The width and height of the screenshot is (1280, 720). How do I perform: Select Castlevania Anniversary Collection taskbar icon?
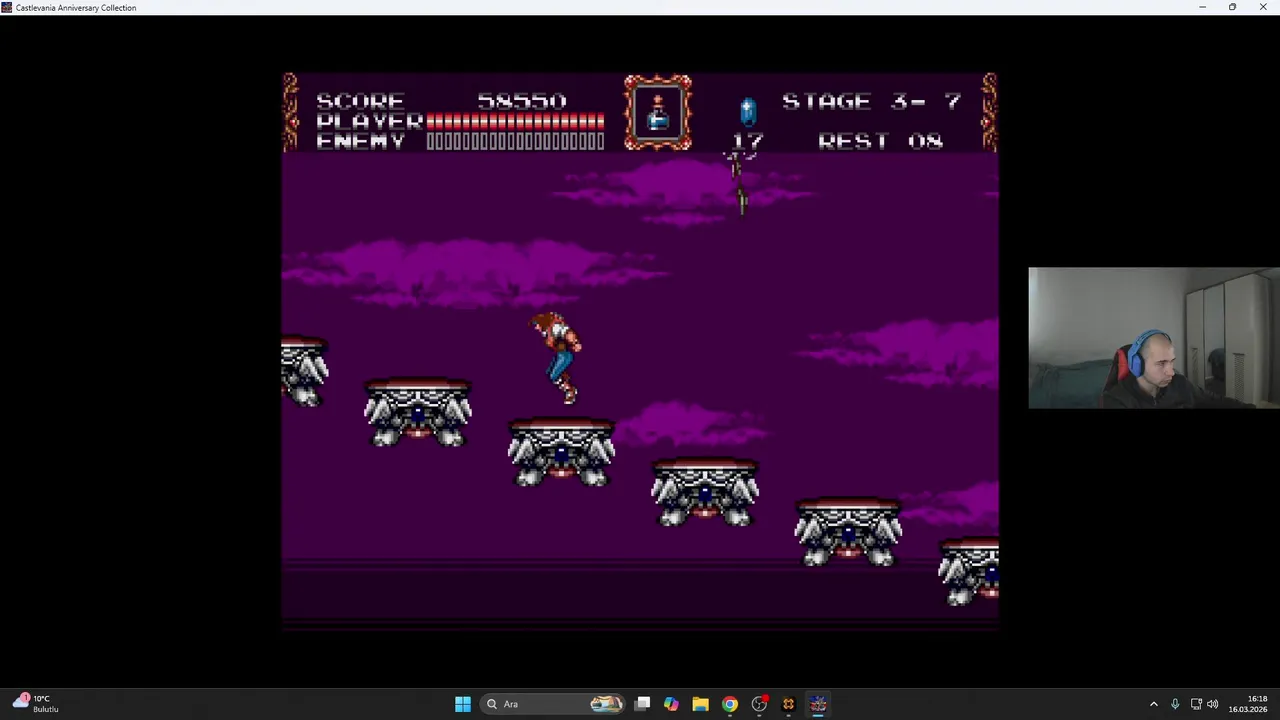coord(818,704)
